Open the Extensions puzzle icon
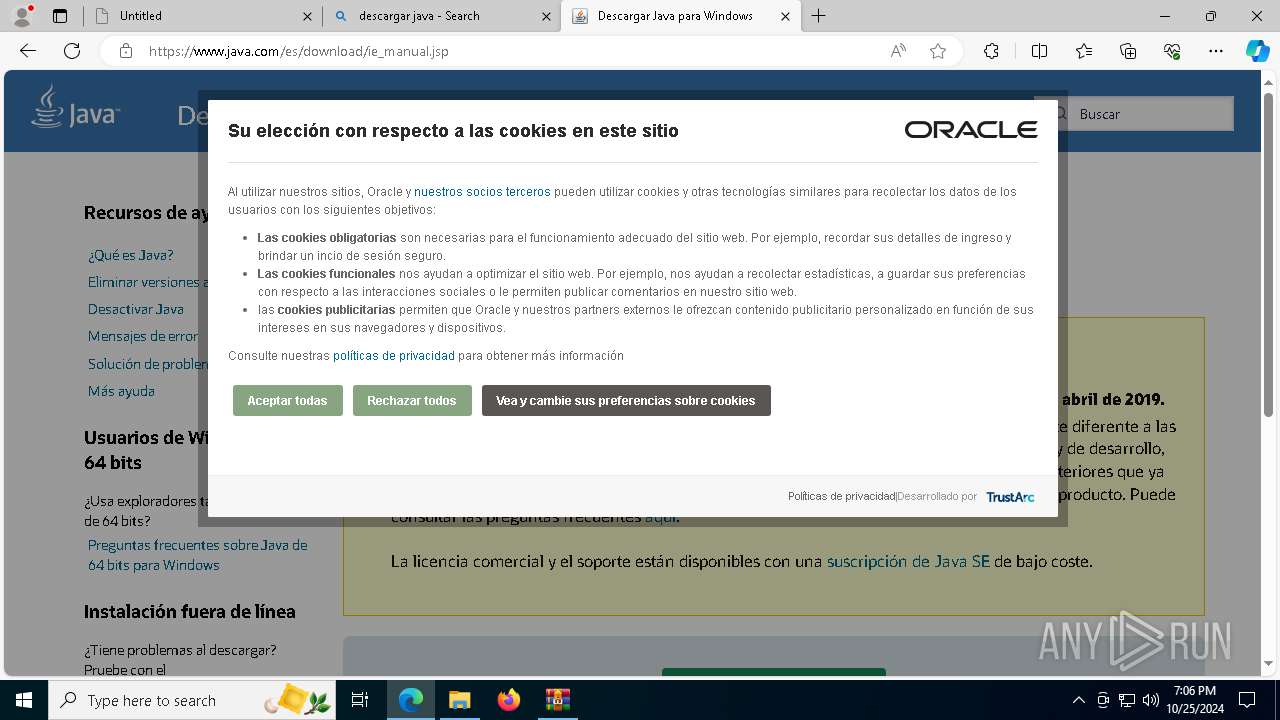The width and height of the screenshot is (1280, 720). click(x=991, y=51)
